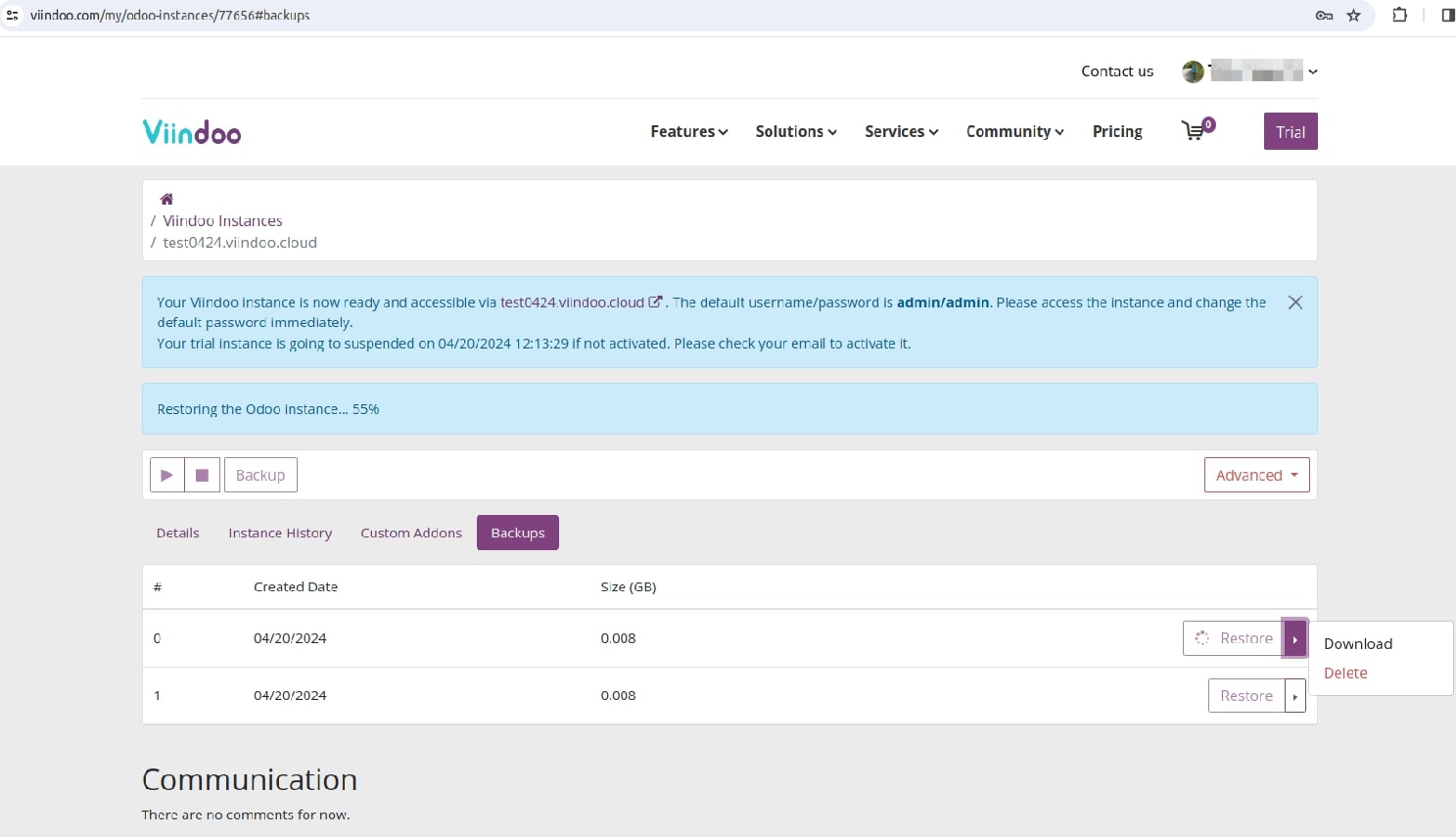Open user account dropdown chevron
The height and width of the screenshot is (837, 1456).
[1313, 71]
